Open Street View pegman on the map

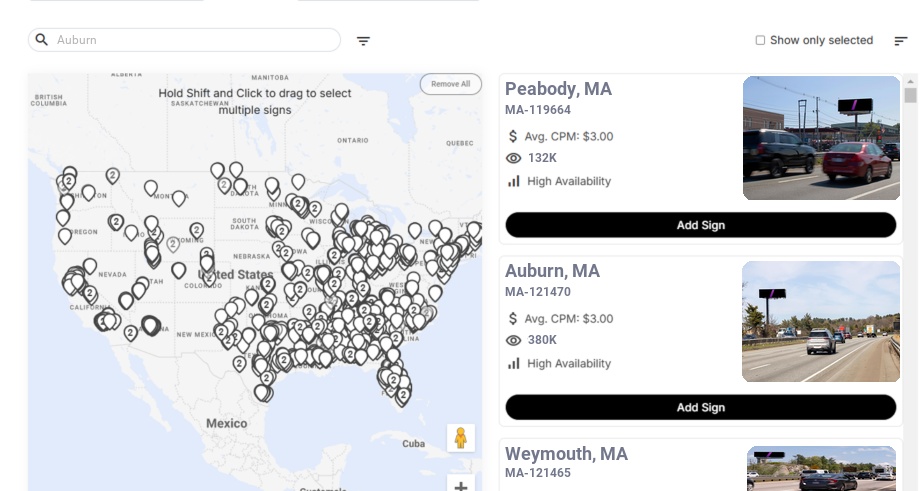460,438
